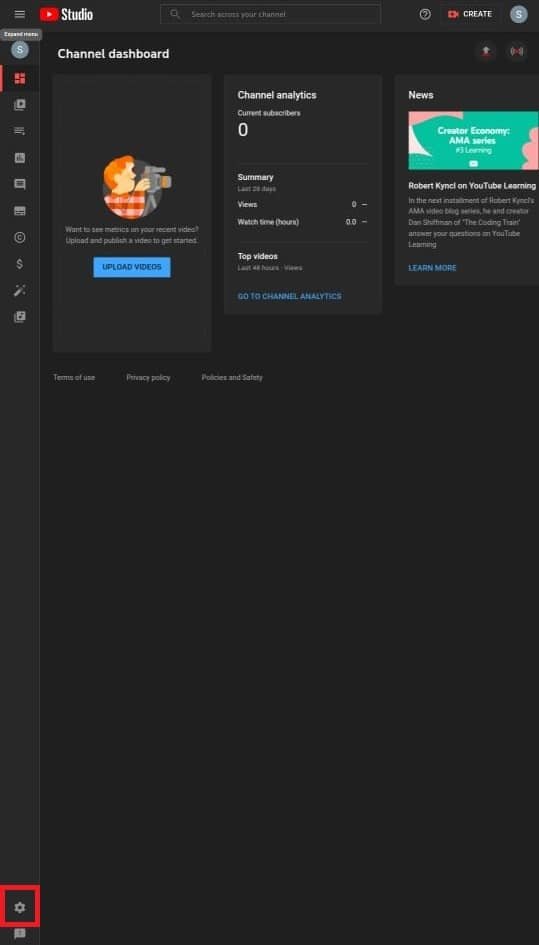Click the LEARN MORE link
The image size is (539, 945).
(x=432, y=268)
